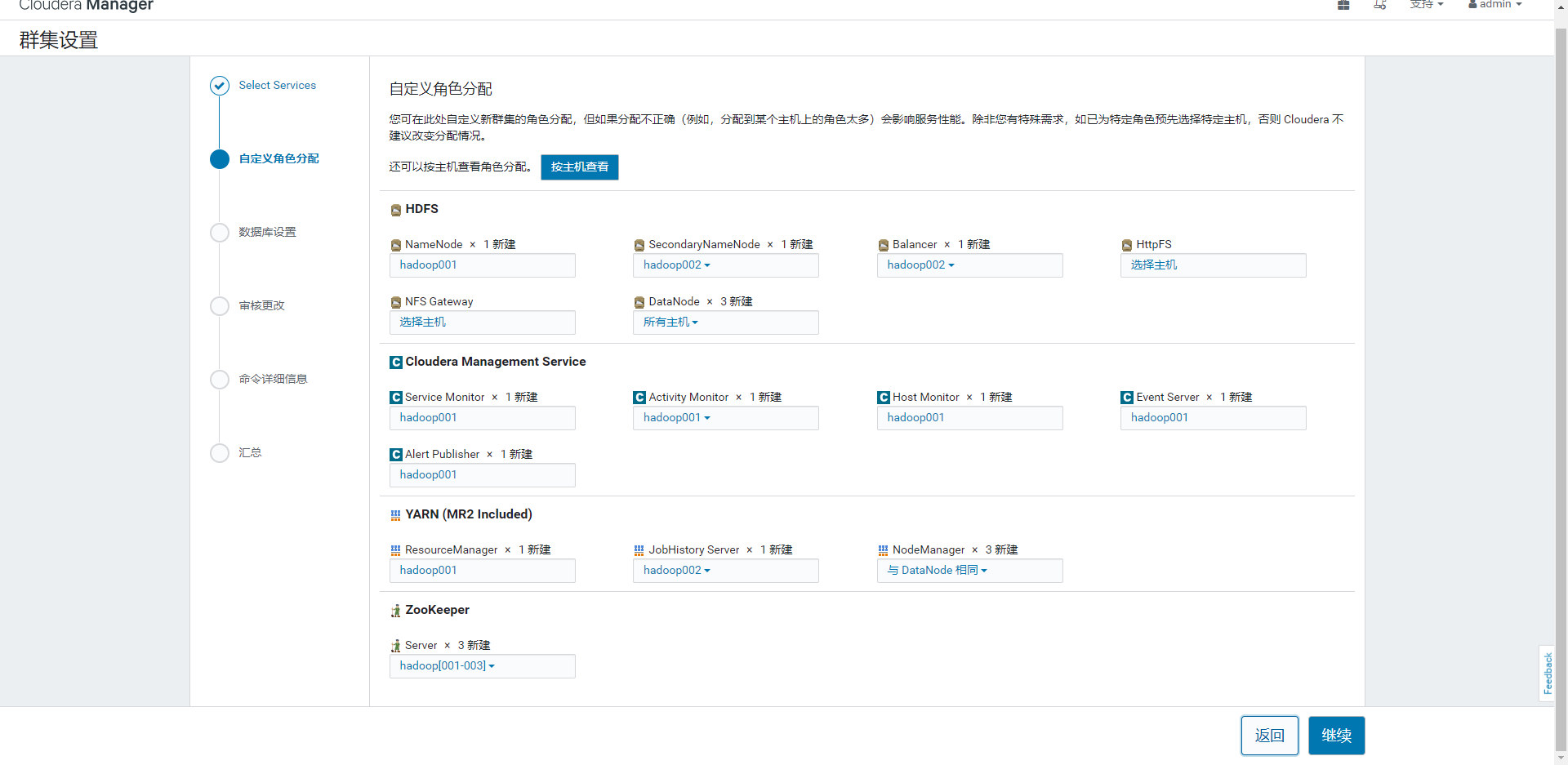The width and height of the screenshot is (1568, 765).
Task: Select the 审核更改 step circle
Action: (x=219, y=306)
